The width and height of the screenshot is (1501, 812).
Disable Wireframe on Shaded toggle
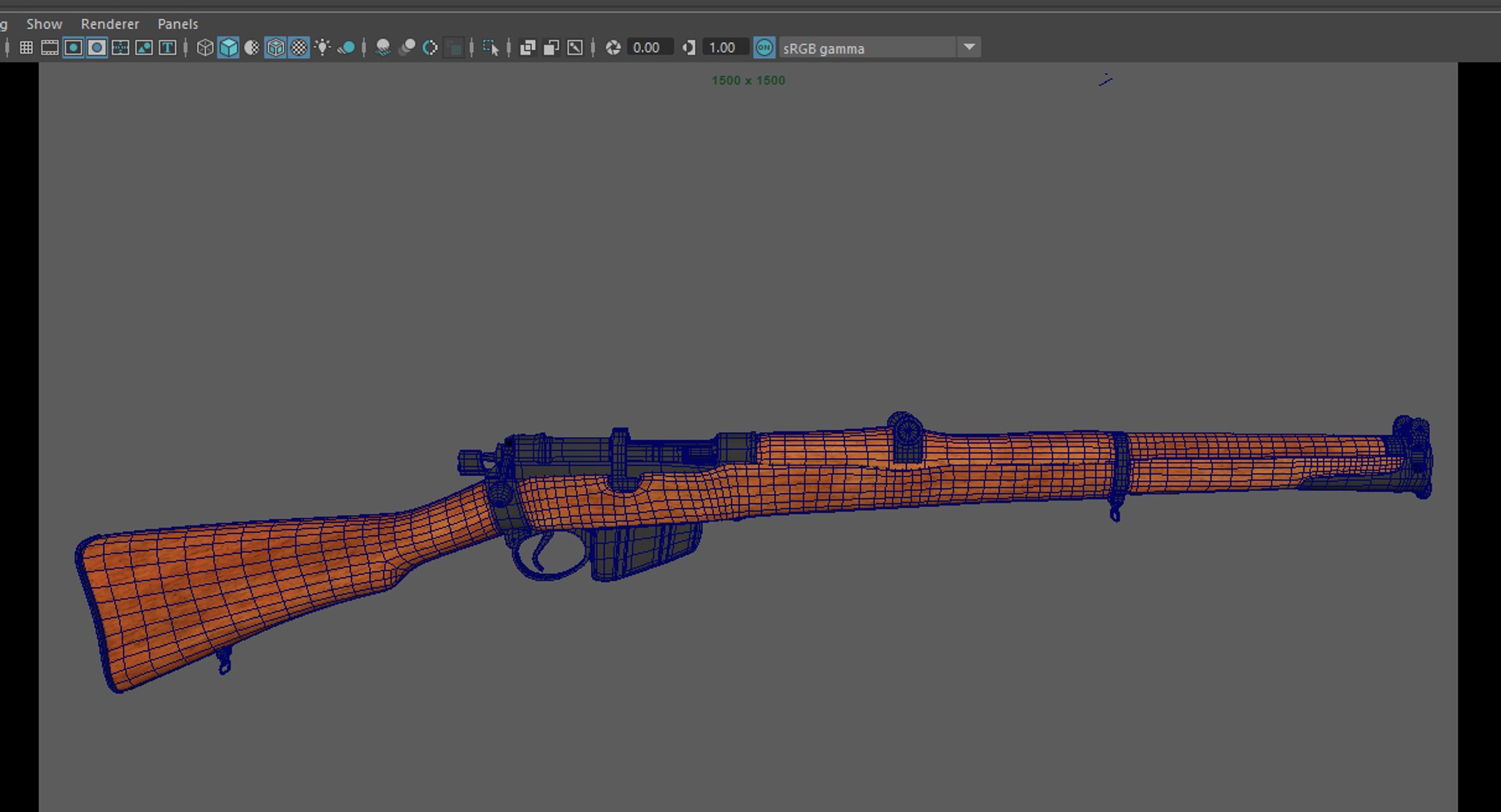tap(275, 48)
